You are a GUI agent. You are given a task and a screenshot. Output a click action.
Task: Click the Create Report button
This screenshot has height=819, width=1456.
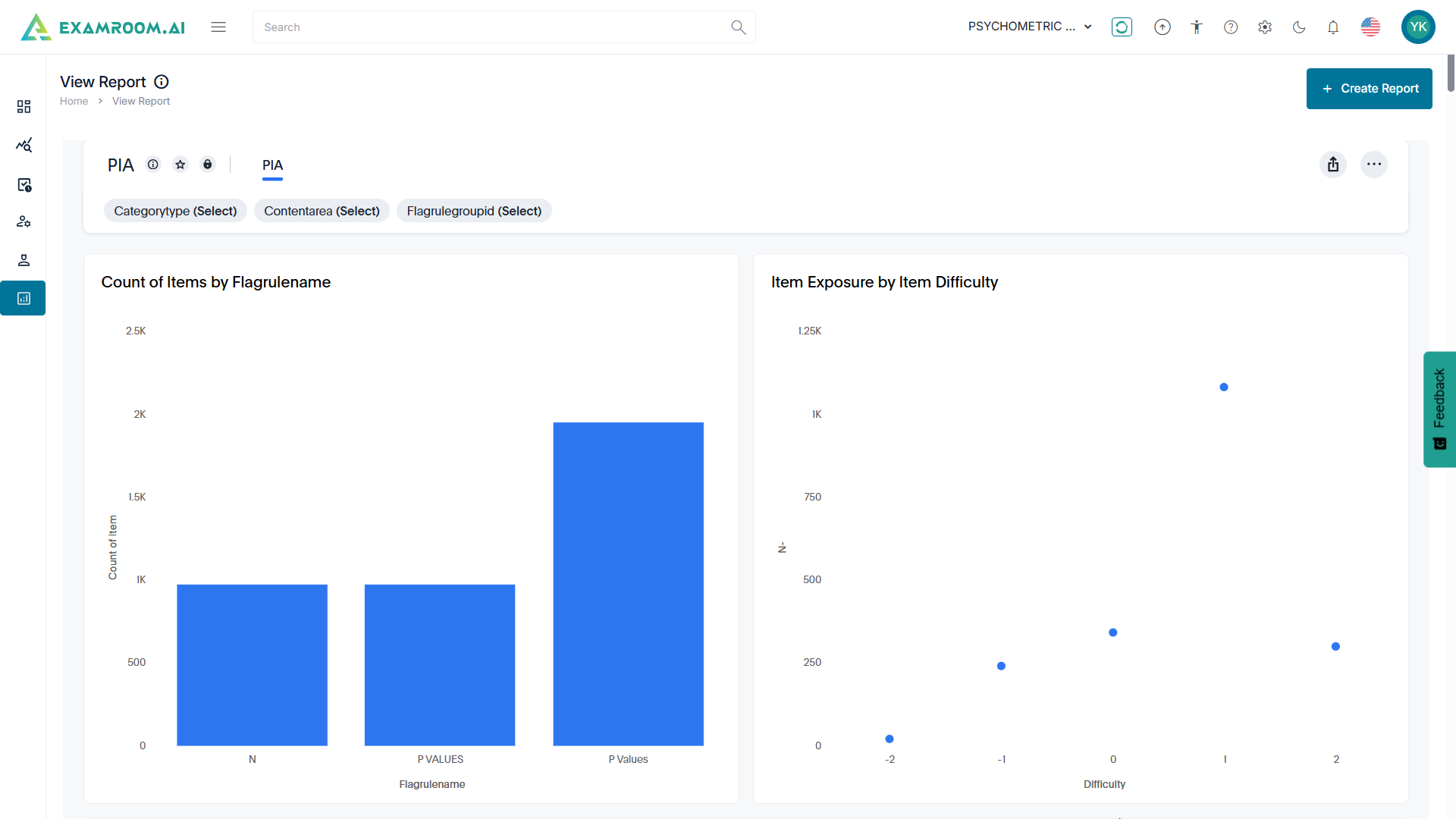pyautogui.click(x=1369, y=89)
